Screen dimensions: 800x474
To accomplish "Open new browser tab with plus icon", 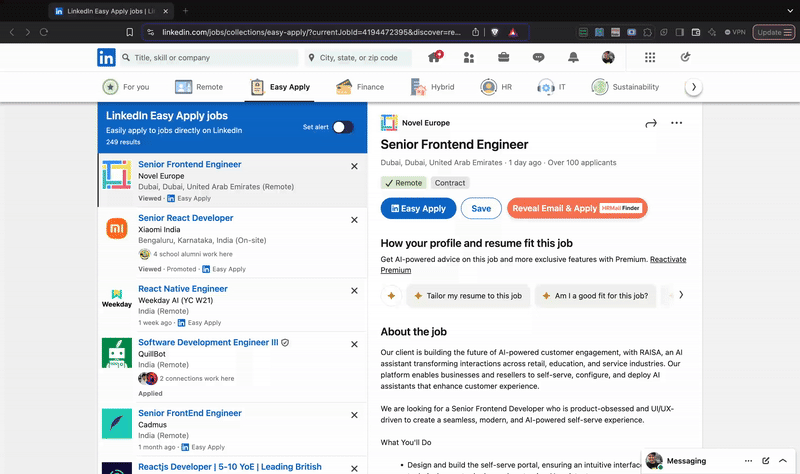I will [x=185, y=11].
